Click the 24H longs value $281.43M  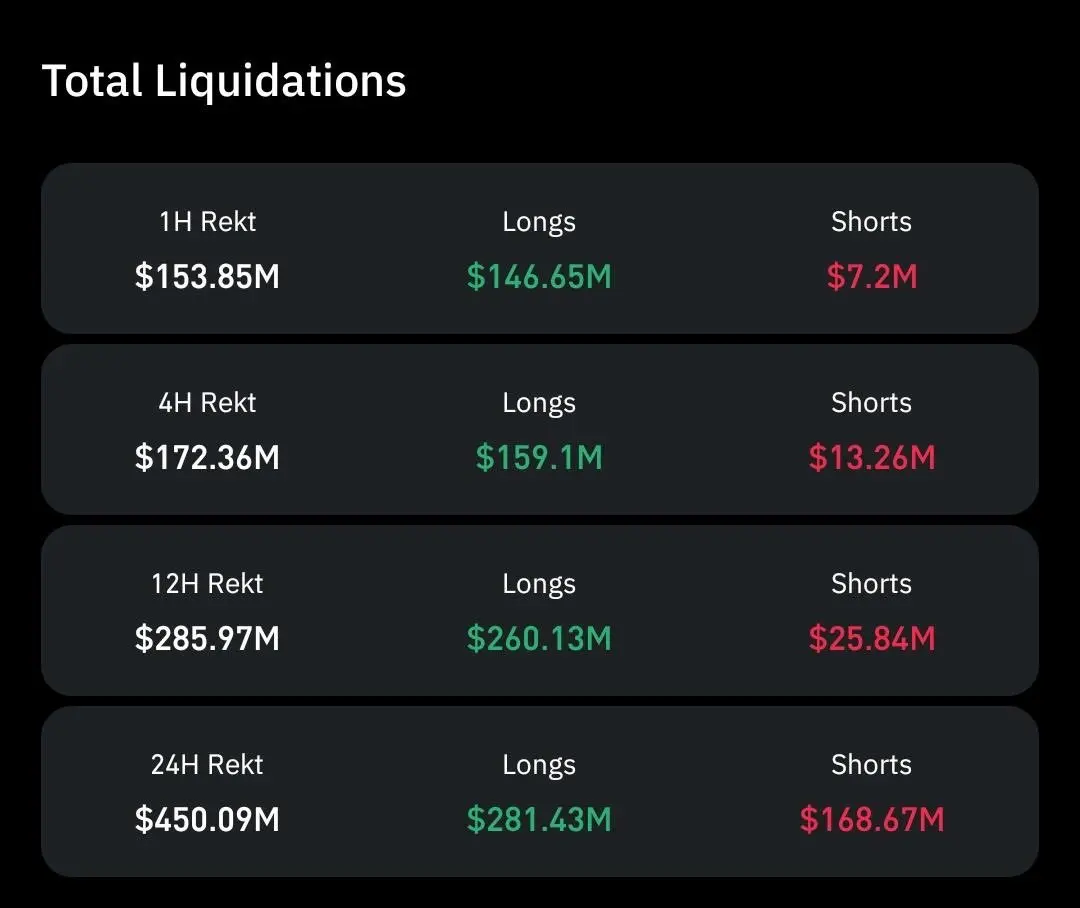click(x=539, y=820)
